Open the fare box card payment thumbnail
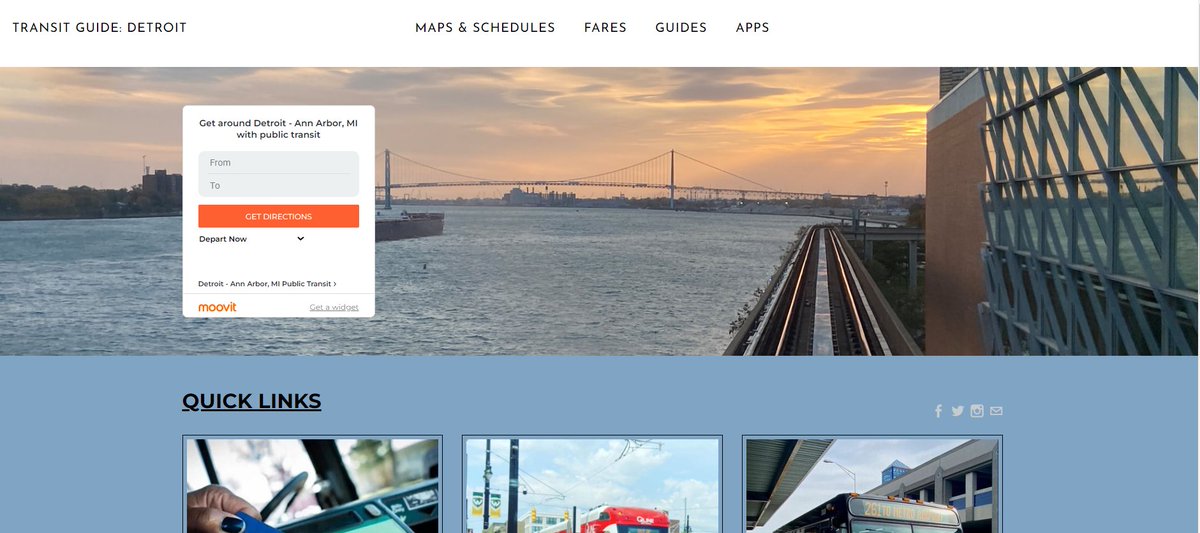Viewport: 1200px width, 533px height. [x=312, y=484]
